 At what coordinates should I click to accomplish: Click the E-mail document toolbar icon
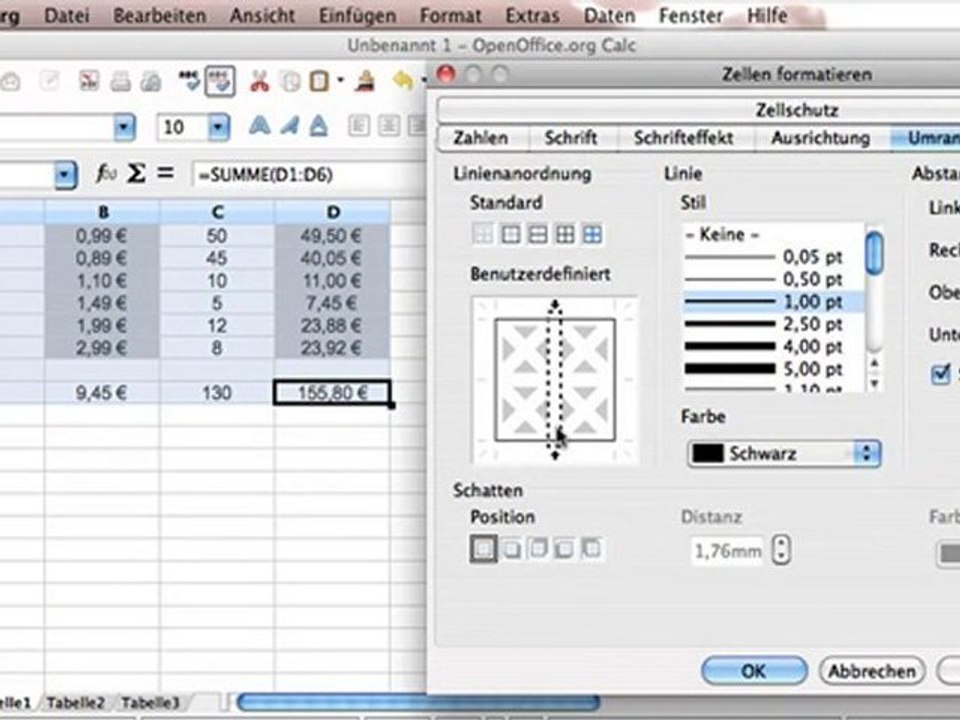click(11, 81)
